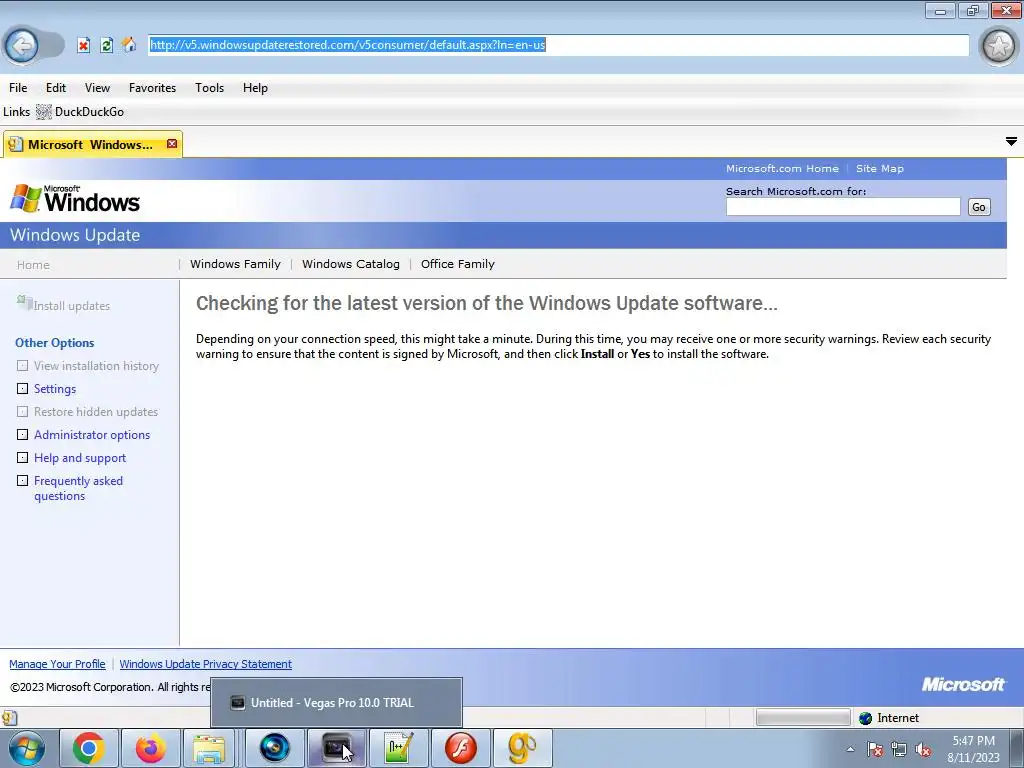
Task: Click View installation history
Action: (96, 366)
